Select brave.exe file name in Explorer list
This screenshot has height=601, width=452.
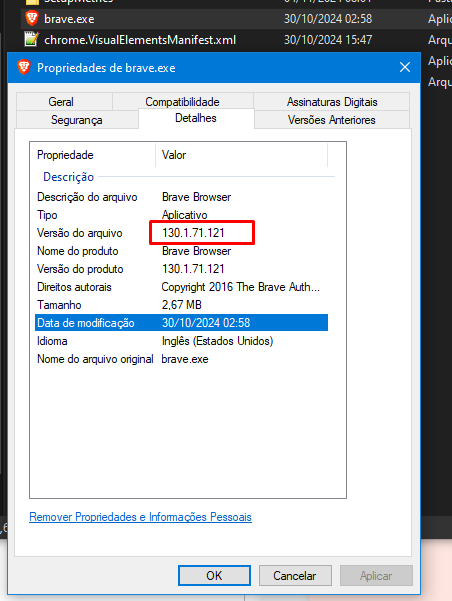69,19
